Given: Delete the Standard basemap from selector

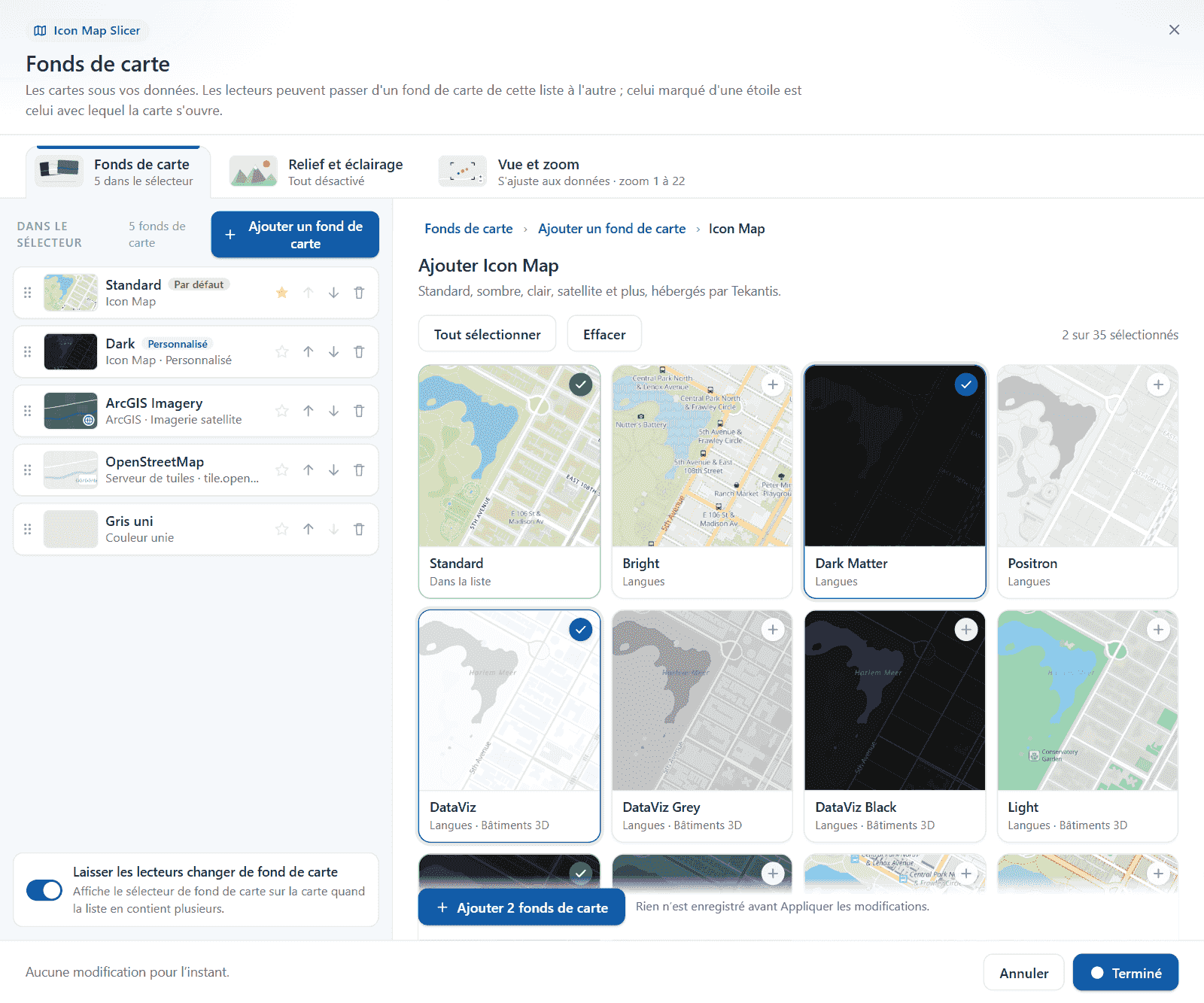Looking at the screenshot, I should (359, 293).
